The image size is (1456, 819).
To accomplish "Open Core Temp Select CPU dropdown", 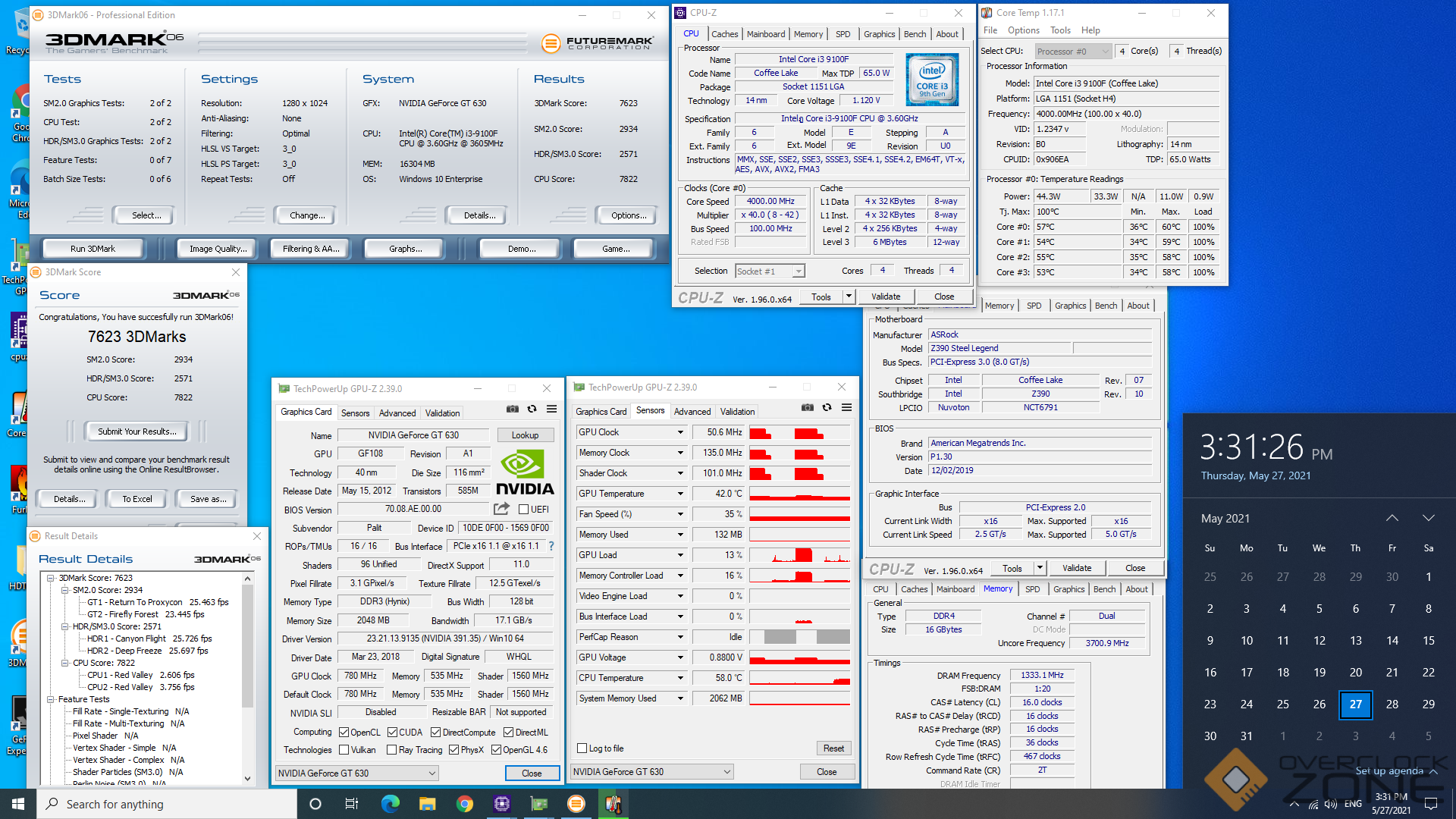I will (1073, 52).
